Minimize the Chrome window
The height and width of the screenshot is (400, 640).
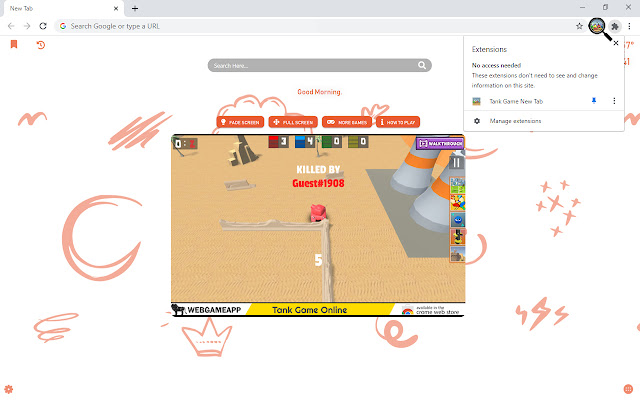582,7
